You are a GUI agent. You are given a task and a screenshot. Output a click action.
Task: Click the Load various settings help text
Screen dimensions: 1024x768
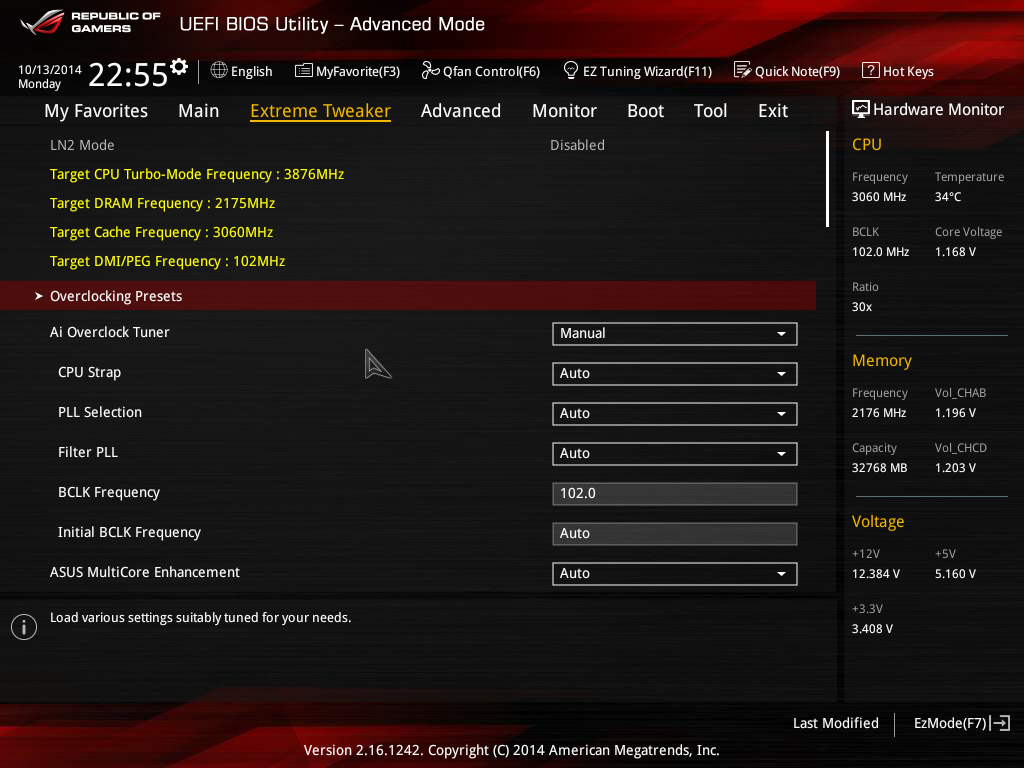(200, 617)
